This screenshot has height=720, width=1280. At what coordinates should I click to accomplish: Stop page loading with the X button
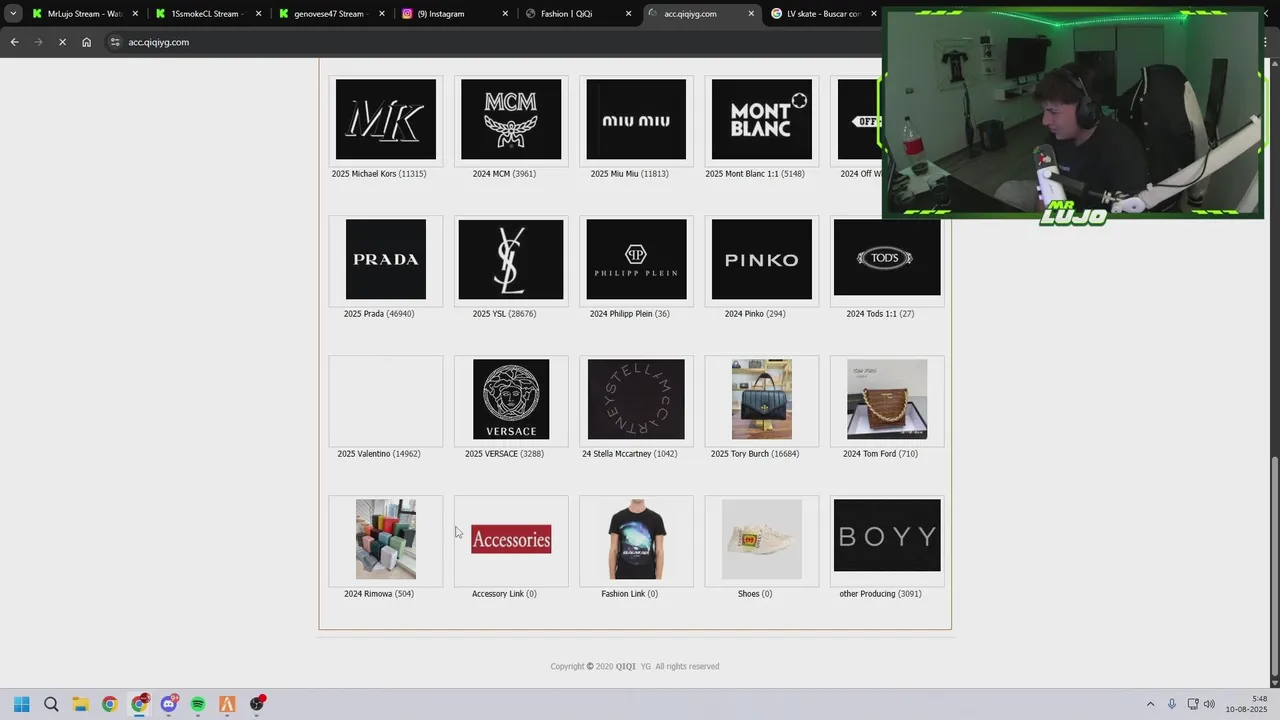click(62, 42)
